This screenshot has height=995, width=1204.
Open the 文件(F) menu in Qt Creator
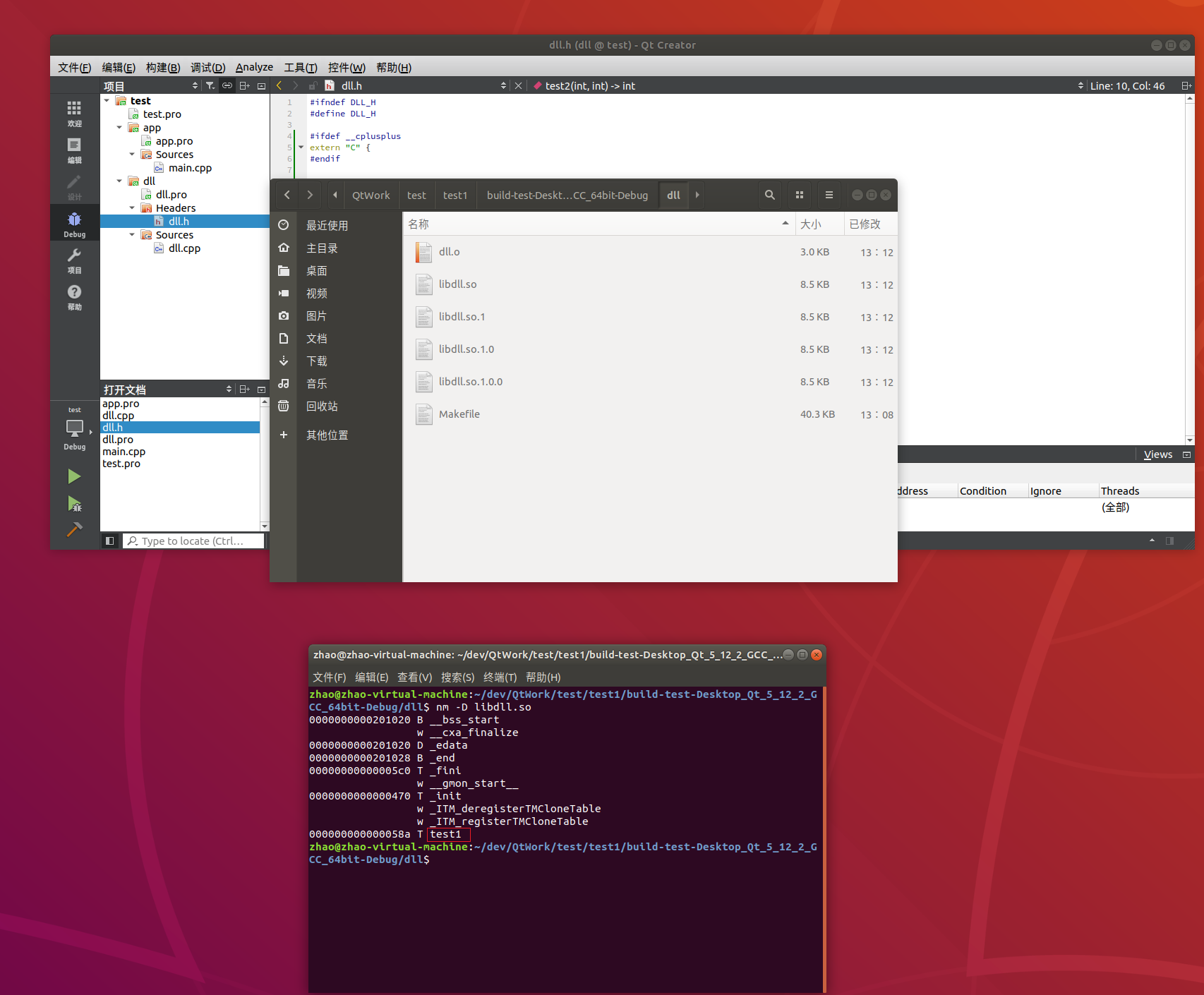click(x=74, y=67)
